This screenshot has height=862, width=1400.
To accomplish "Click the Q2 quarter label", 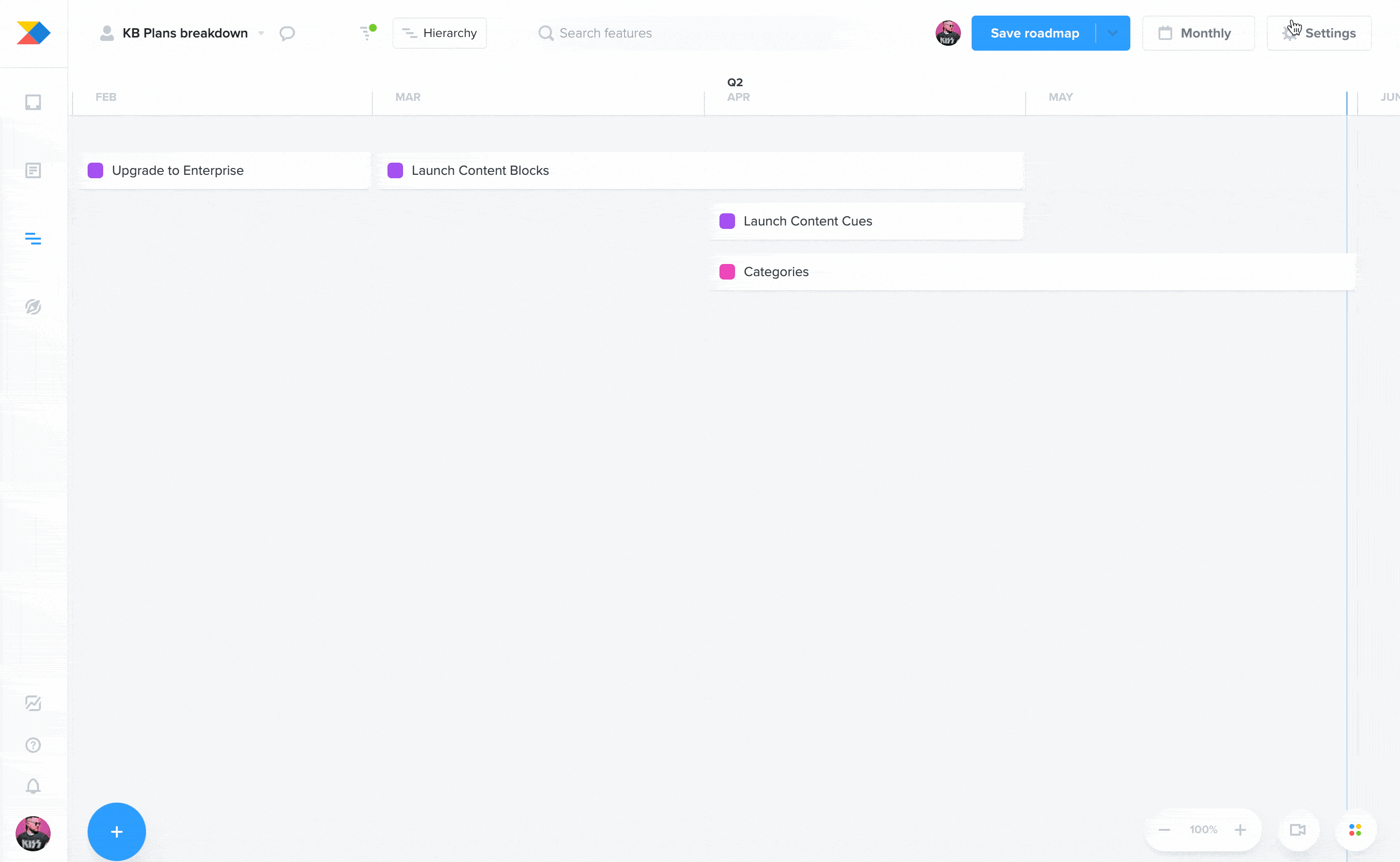I will (735, 82).
